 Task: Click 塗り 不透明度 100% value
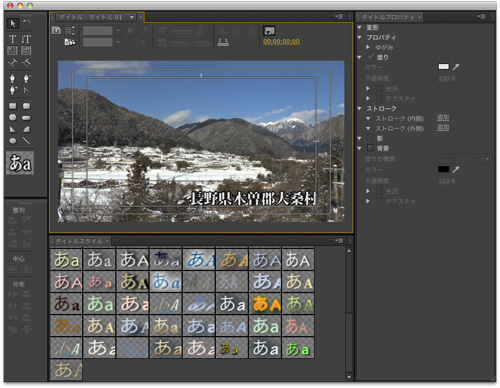(x=447, y=79)
